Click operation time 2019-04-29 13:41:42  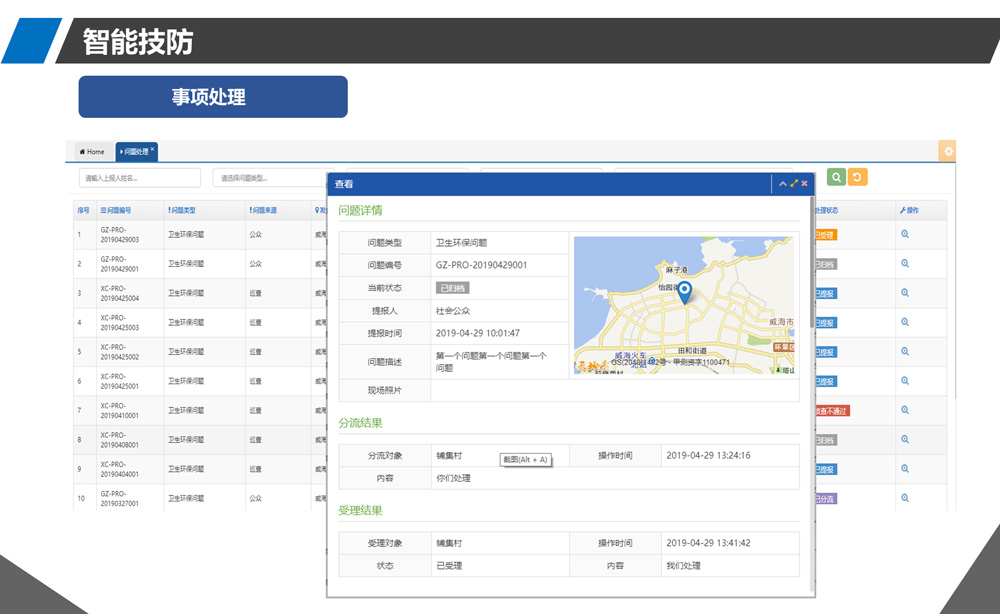(709, 543)
